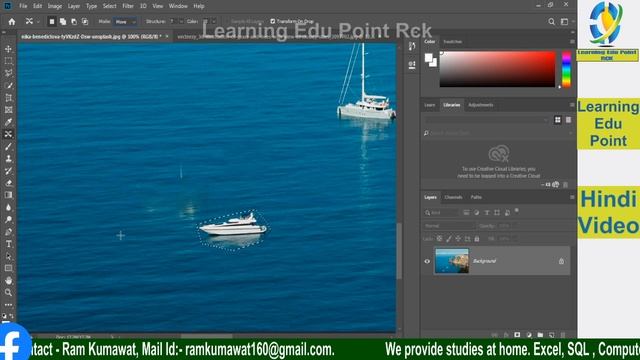The height and width of the screenshot is (360, 640).
Task: Switch to the Learn tab
Action: pos(429,105)
